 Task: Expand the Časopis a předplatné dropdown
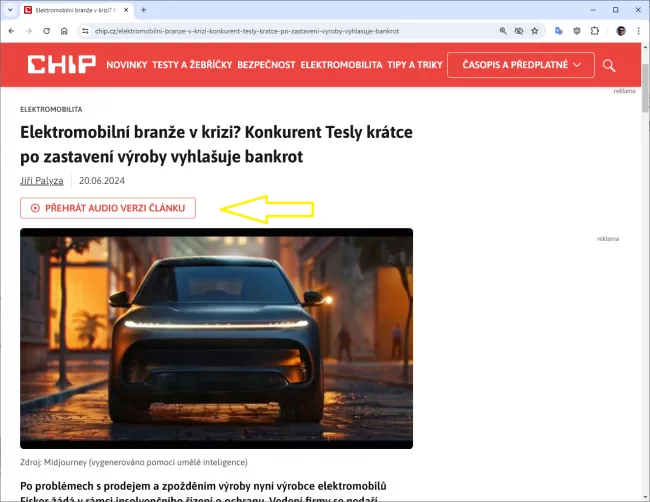521,65
